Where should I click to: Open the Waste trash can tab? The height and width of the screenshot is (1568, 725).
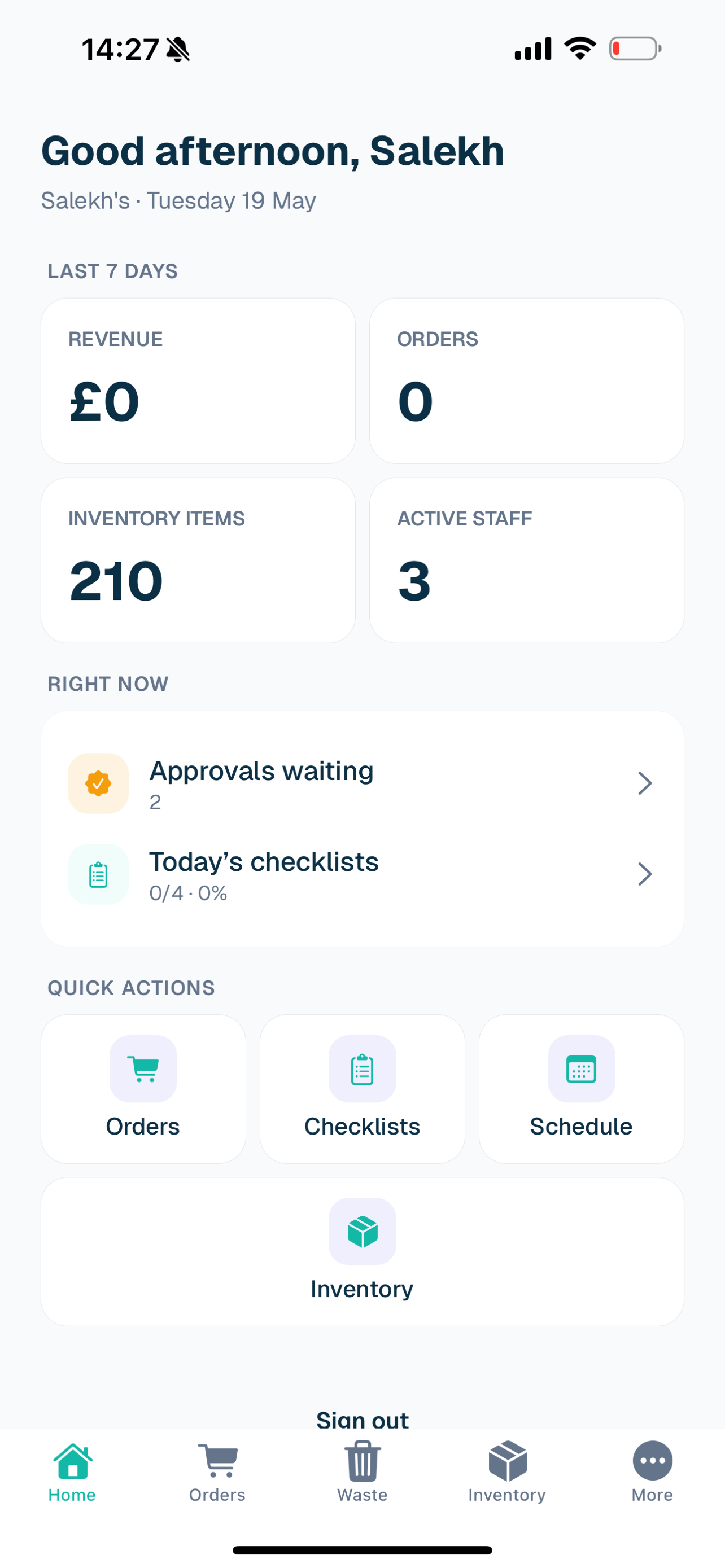[362, 1472]
